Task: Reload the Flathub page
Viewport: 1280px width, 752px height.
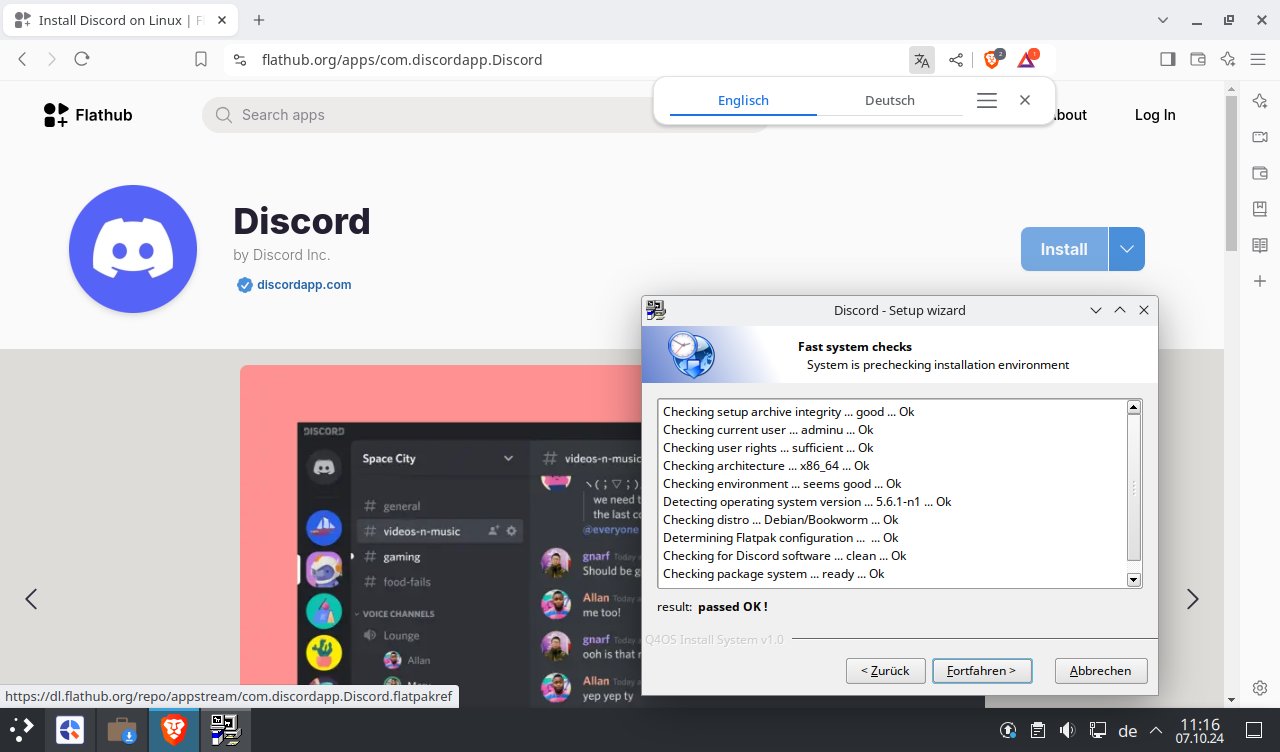Action: [x=82, y=59]
